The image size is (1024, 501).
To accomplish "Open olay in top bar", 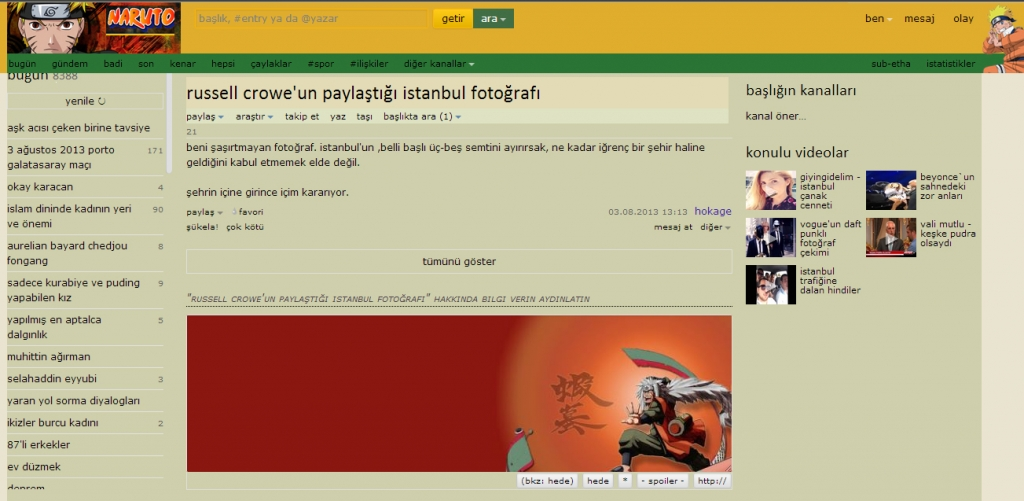I will 963,19.
